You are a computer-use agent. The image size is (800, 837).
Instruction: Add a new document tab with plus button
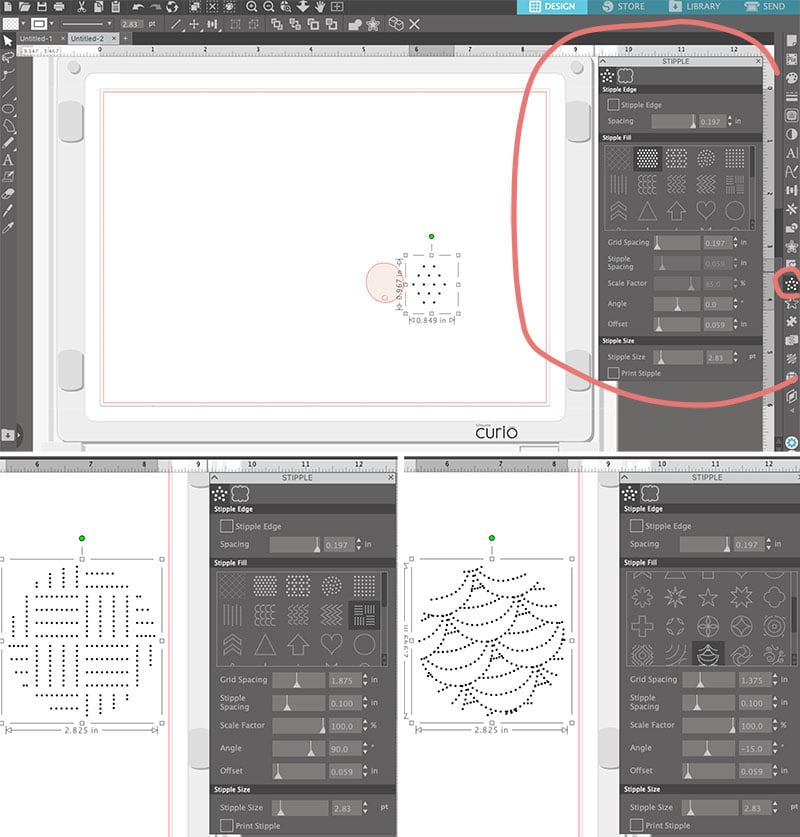[x=125, y=38]
